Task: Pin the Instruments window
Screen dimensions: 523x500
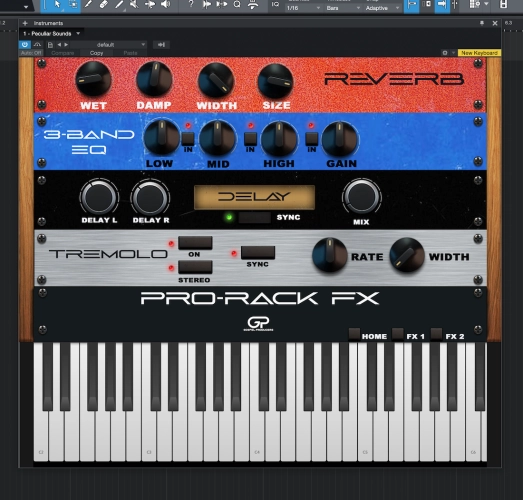Action: [x=482, y=23]
